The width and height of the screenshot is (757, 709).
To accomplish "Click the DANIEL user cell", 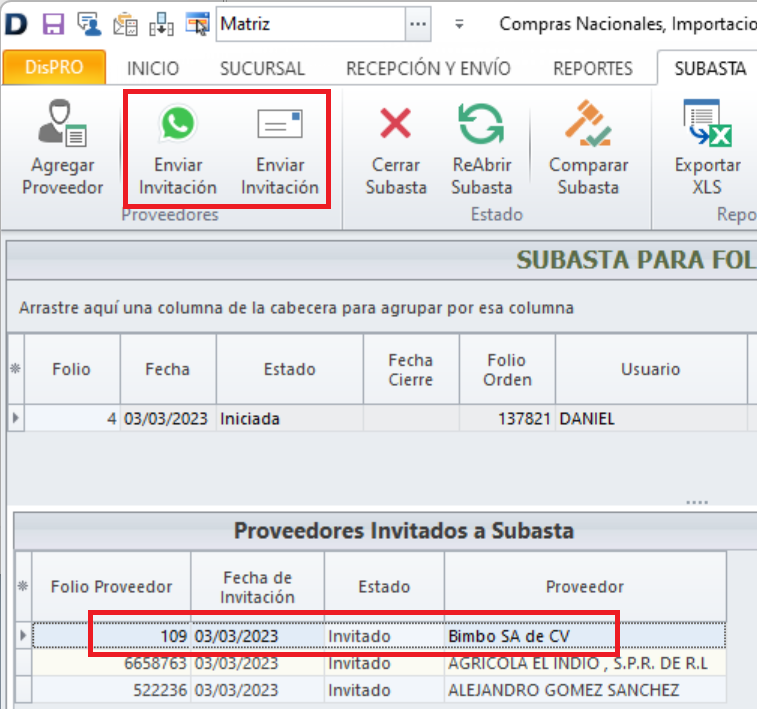I will coord(650,418).
